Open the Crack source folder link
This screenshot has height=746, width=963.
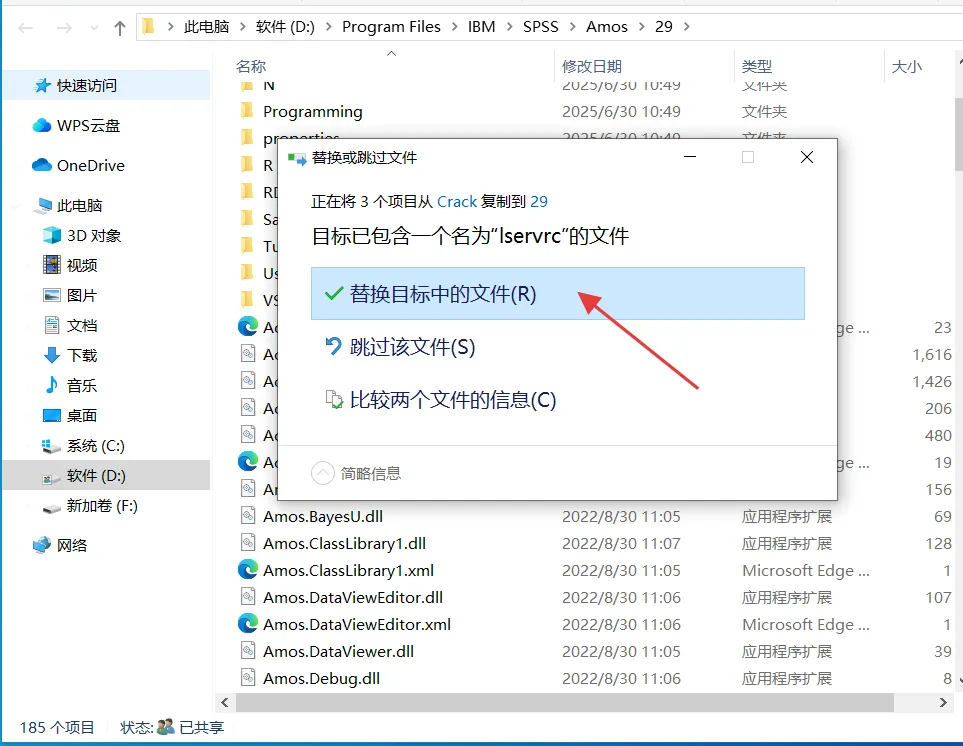click(x=457, y=201)
